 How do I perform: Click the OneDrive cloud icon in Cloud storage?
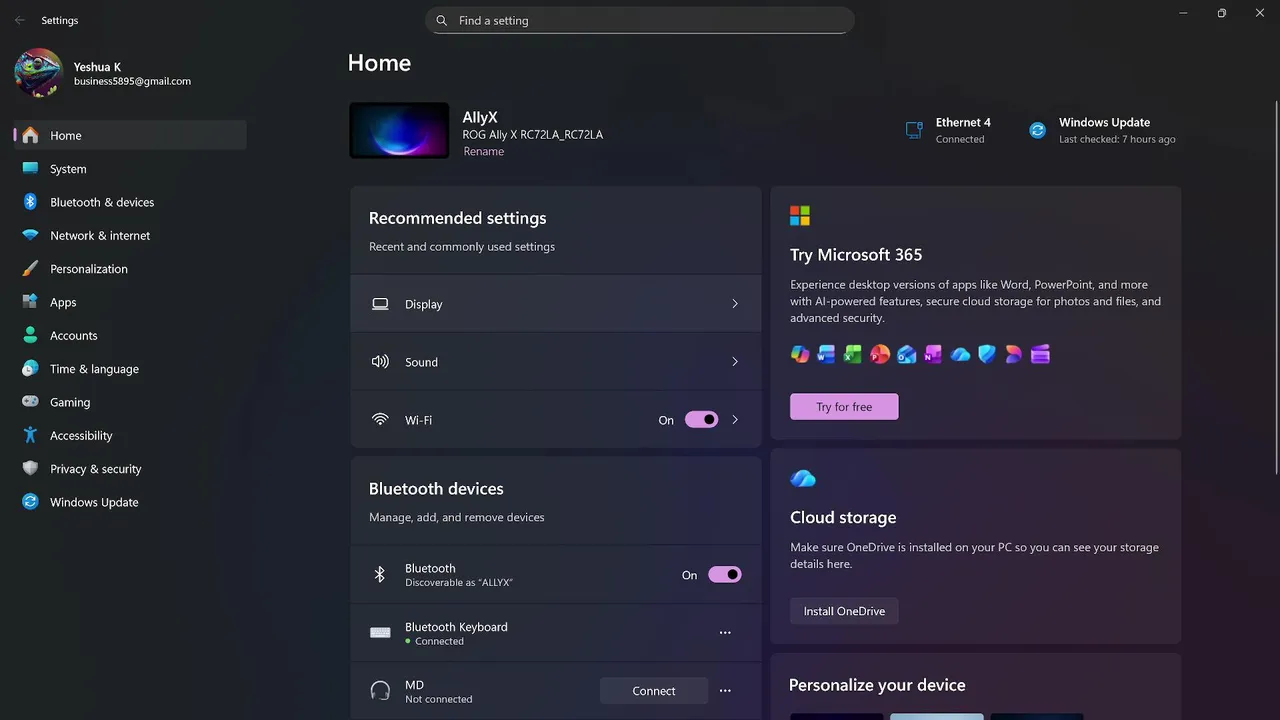point(803,479)
